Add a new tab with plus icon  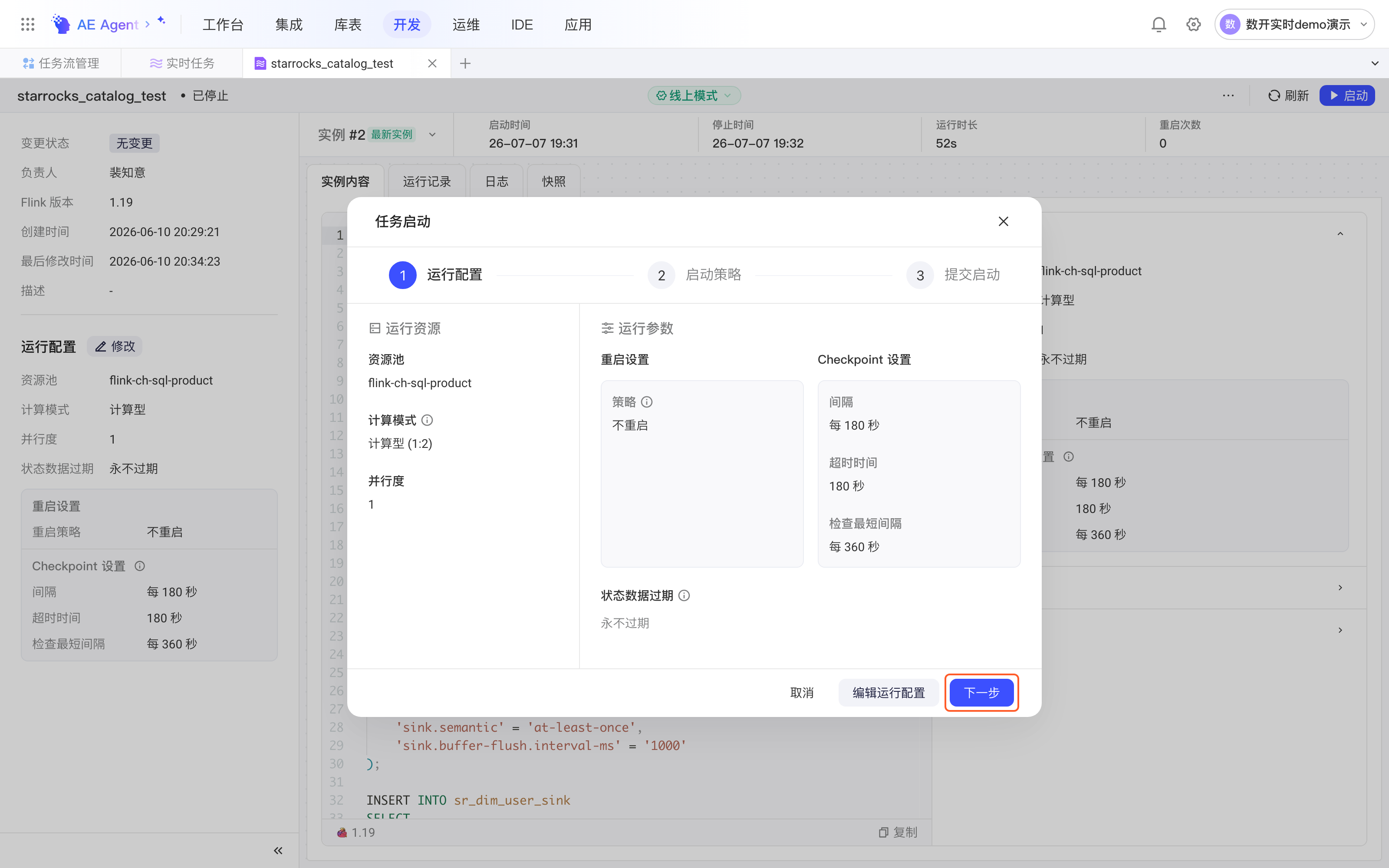[x=465, y=63]
